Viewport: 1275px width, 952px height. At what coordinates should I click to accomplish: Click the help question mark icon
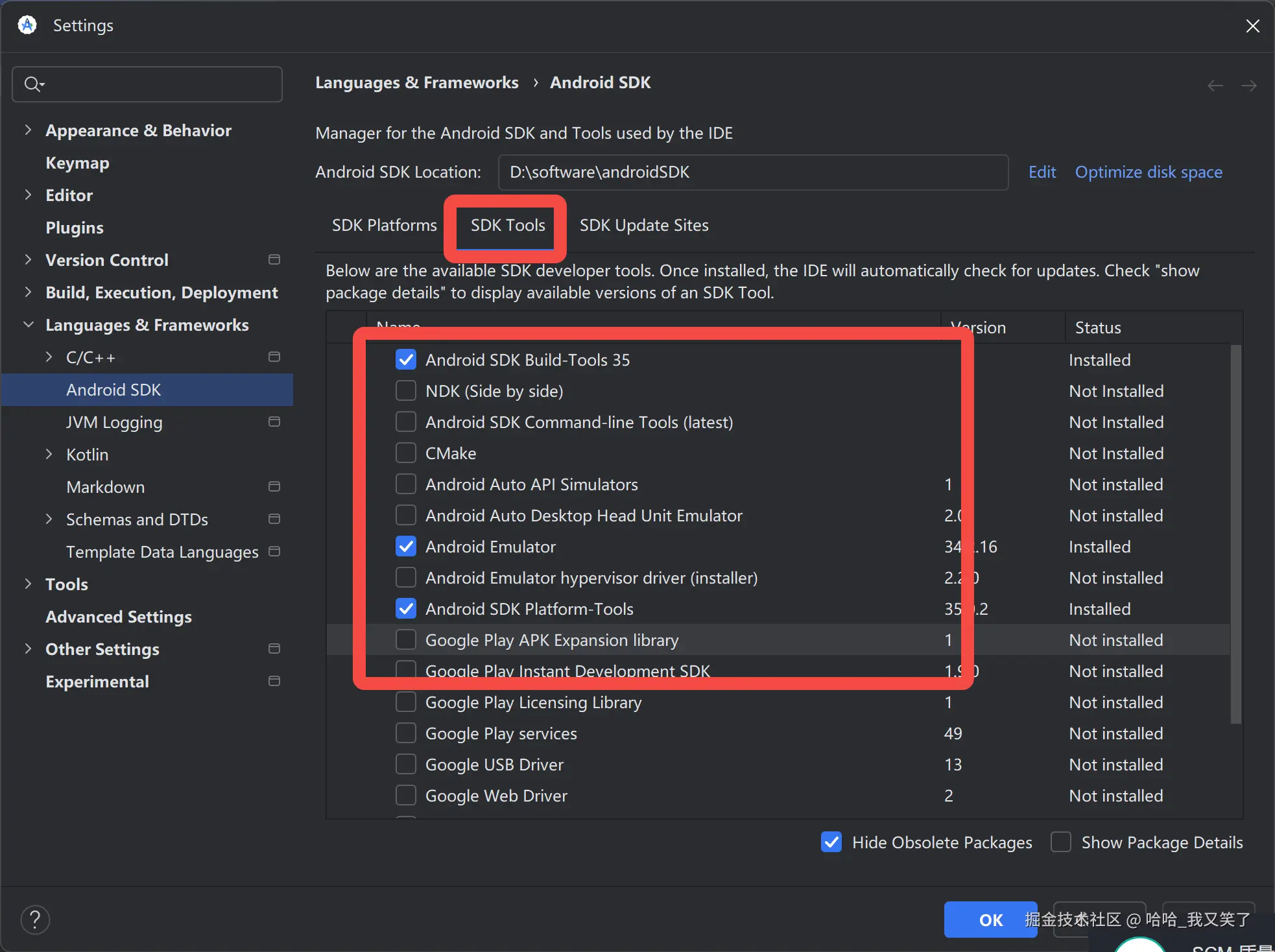pyautogui.click(x=35, y=919)
